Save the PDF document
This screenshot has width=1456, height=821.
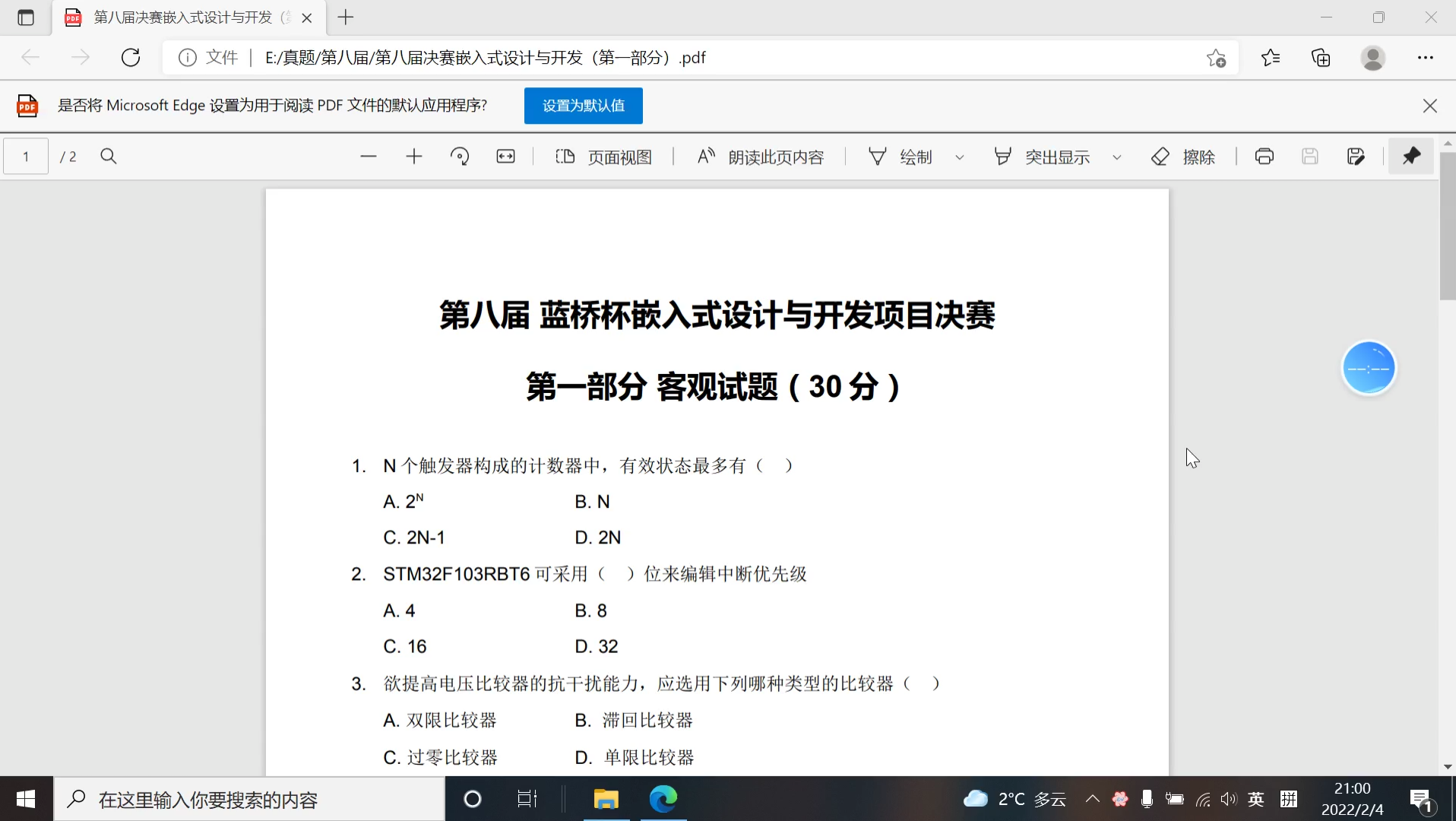[x=1310, y=157]
